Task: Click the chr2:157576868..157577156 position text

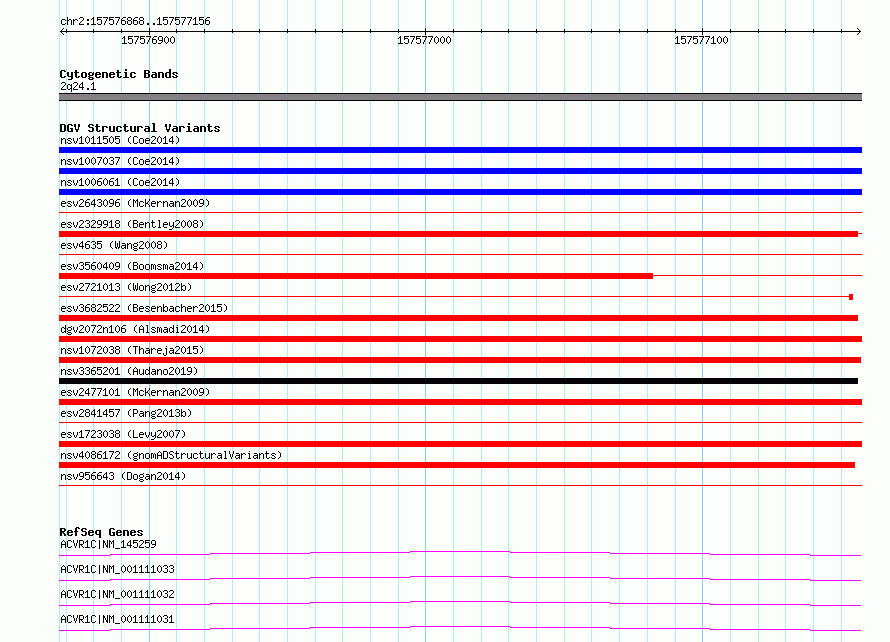Action: tap(135, 22)
